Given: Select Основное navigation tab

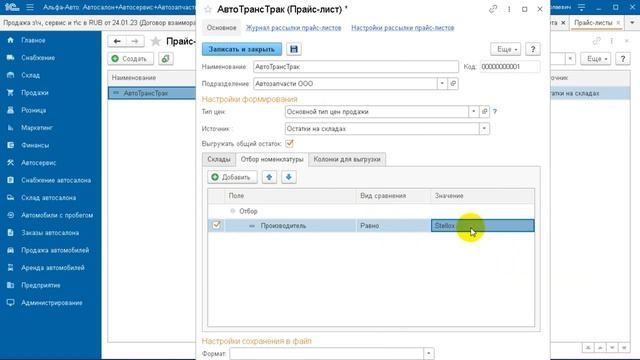Looking at the screenshot, I should (221, 28).
